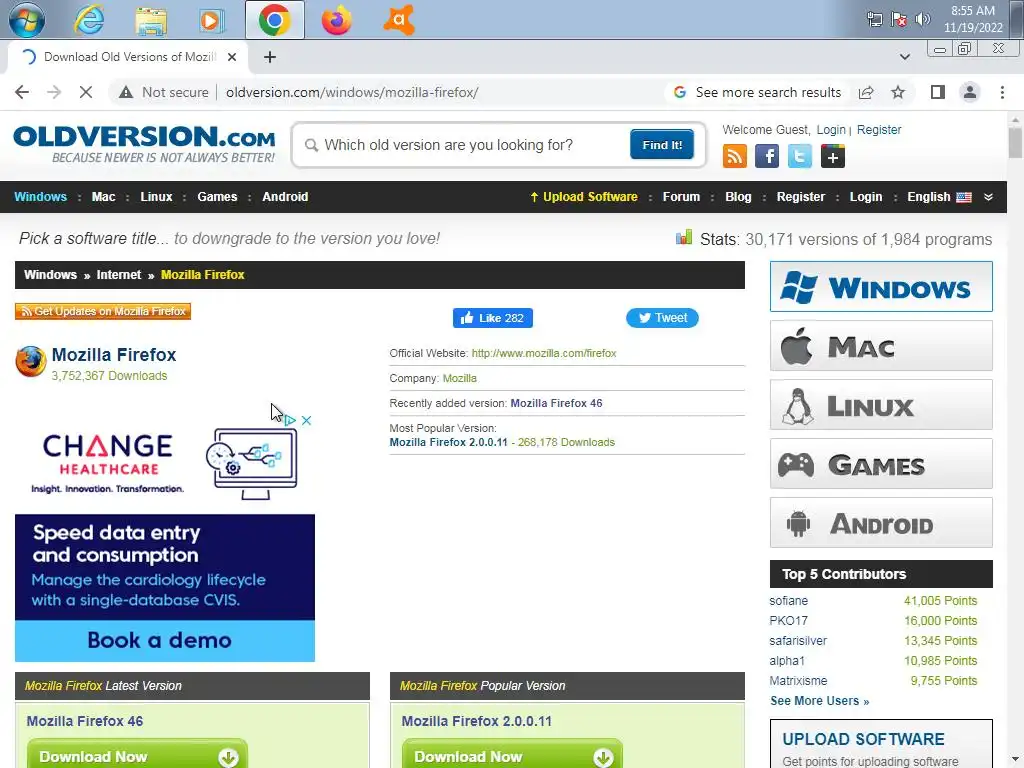The image size is (1024, 768).
Task: Select the Mac sidebar platform button
Action: pos(881,345)
